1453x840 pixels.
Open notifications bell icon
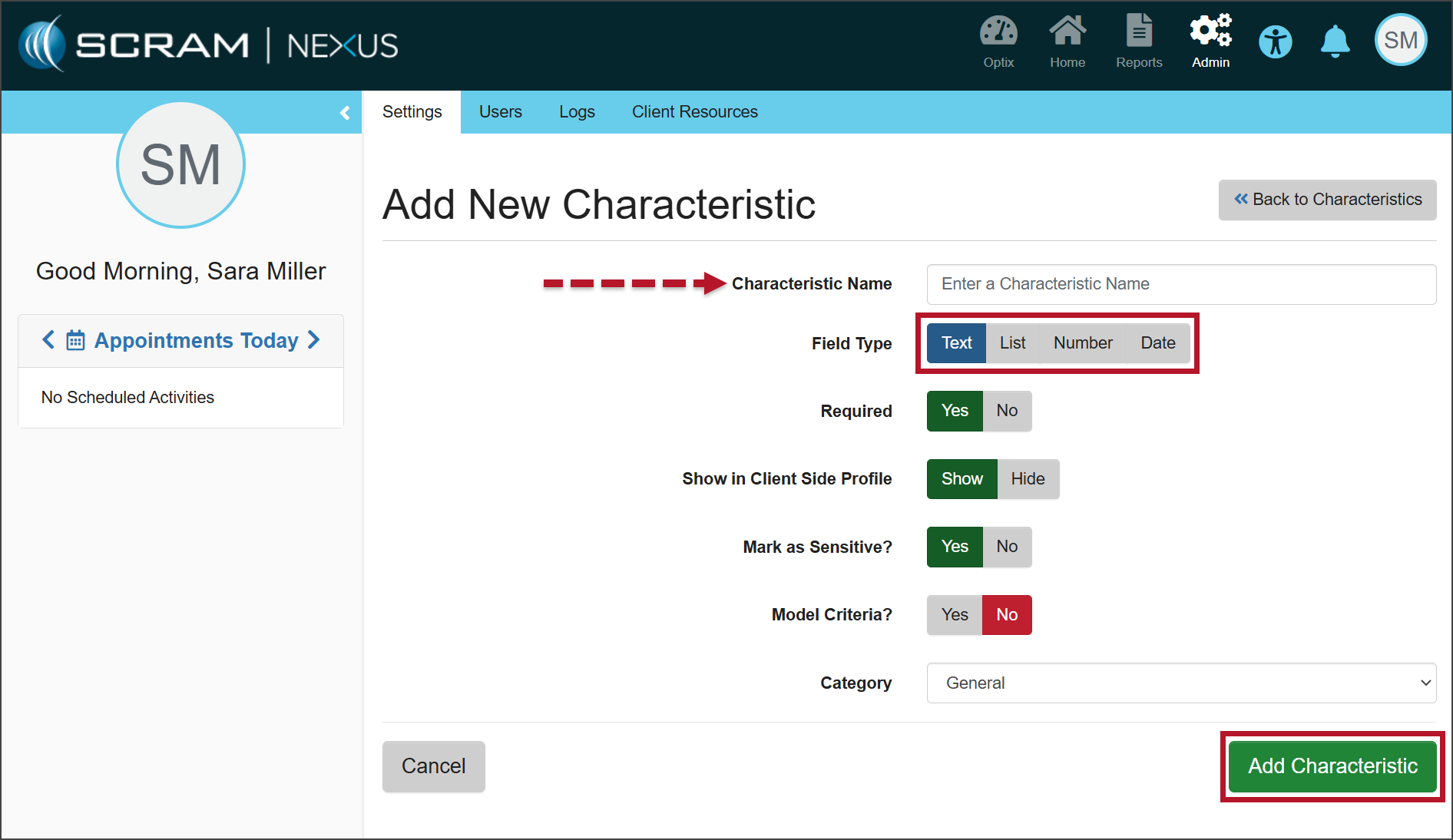[1335, 41]
